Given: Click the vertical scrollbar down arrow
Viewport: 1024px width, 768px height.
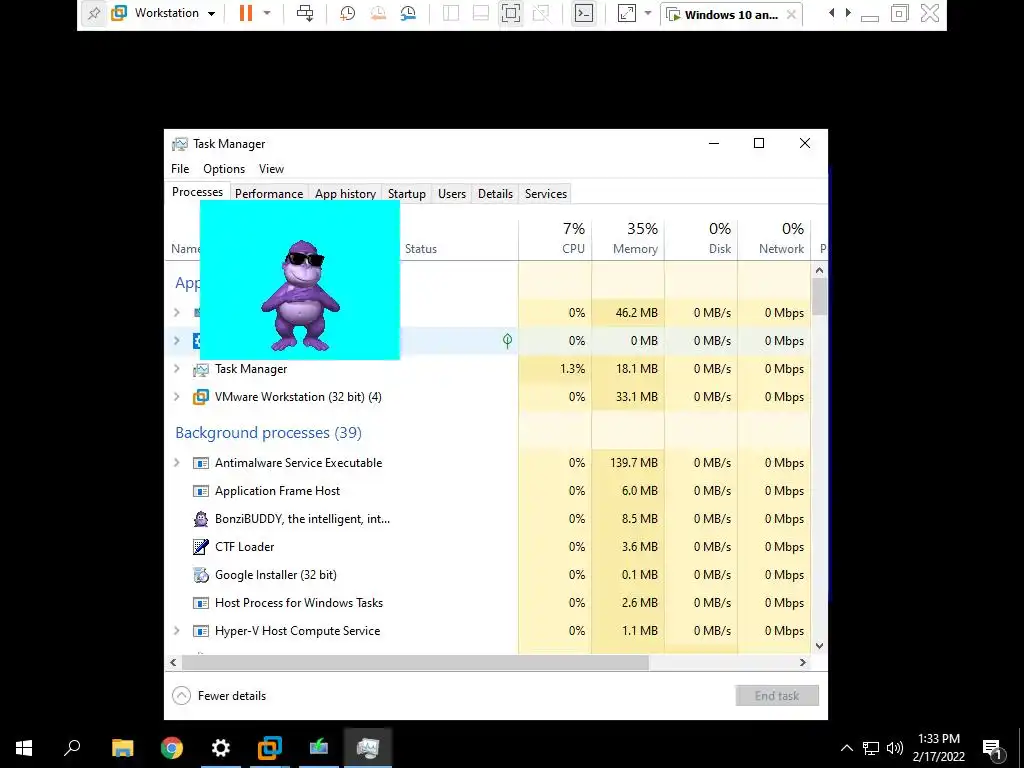Looking at the screenshot, I should pyautogui.click(x=820, y=646).
